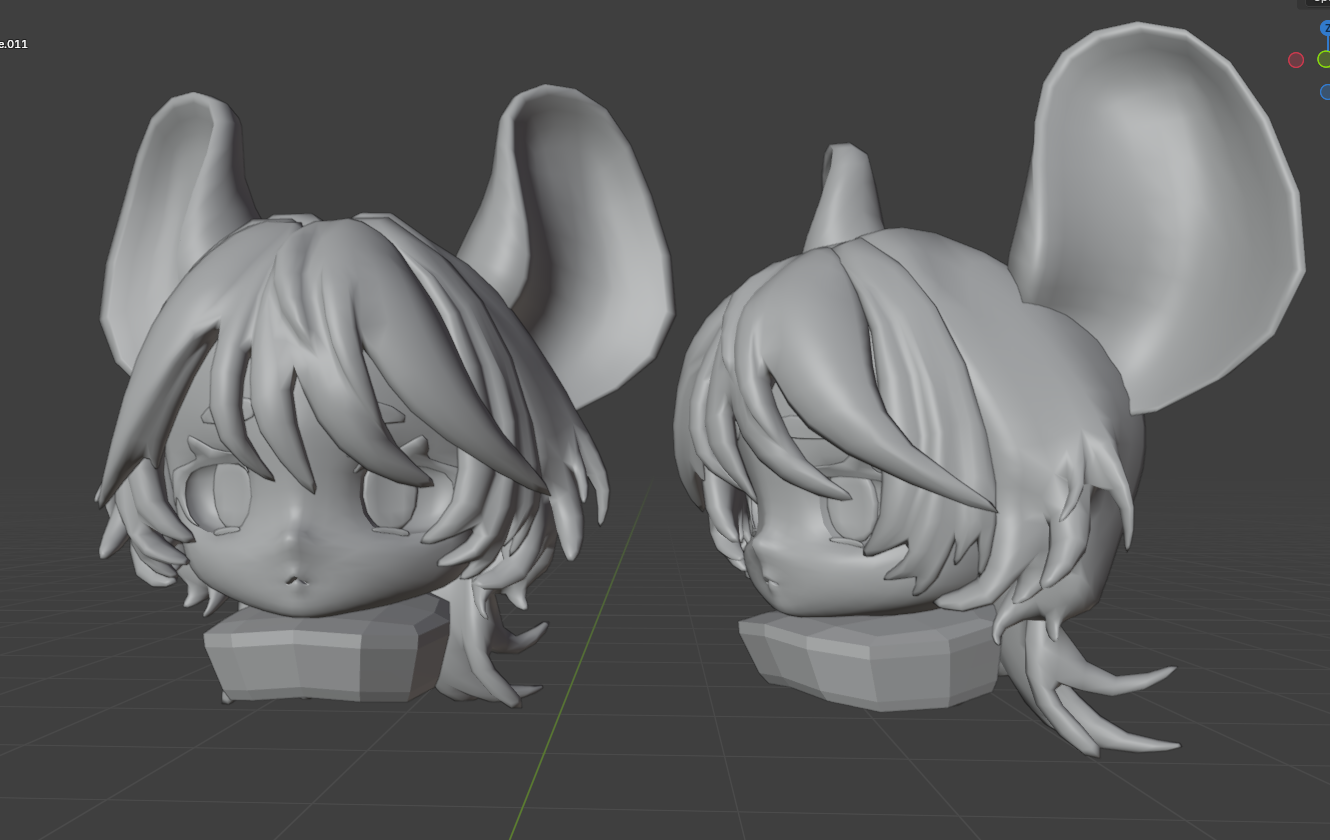Click the red negative X axis gizmo circle
This screenshot has width=1330, height=840.
pyautogui.click(x=1296, y=60)
